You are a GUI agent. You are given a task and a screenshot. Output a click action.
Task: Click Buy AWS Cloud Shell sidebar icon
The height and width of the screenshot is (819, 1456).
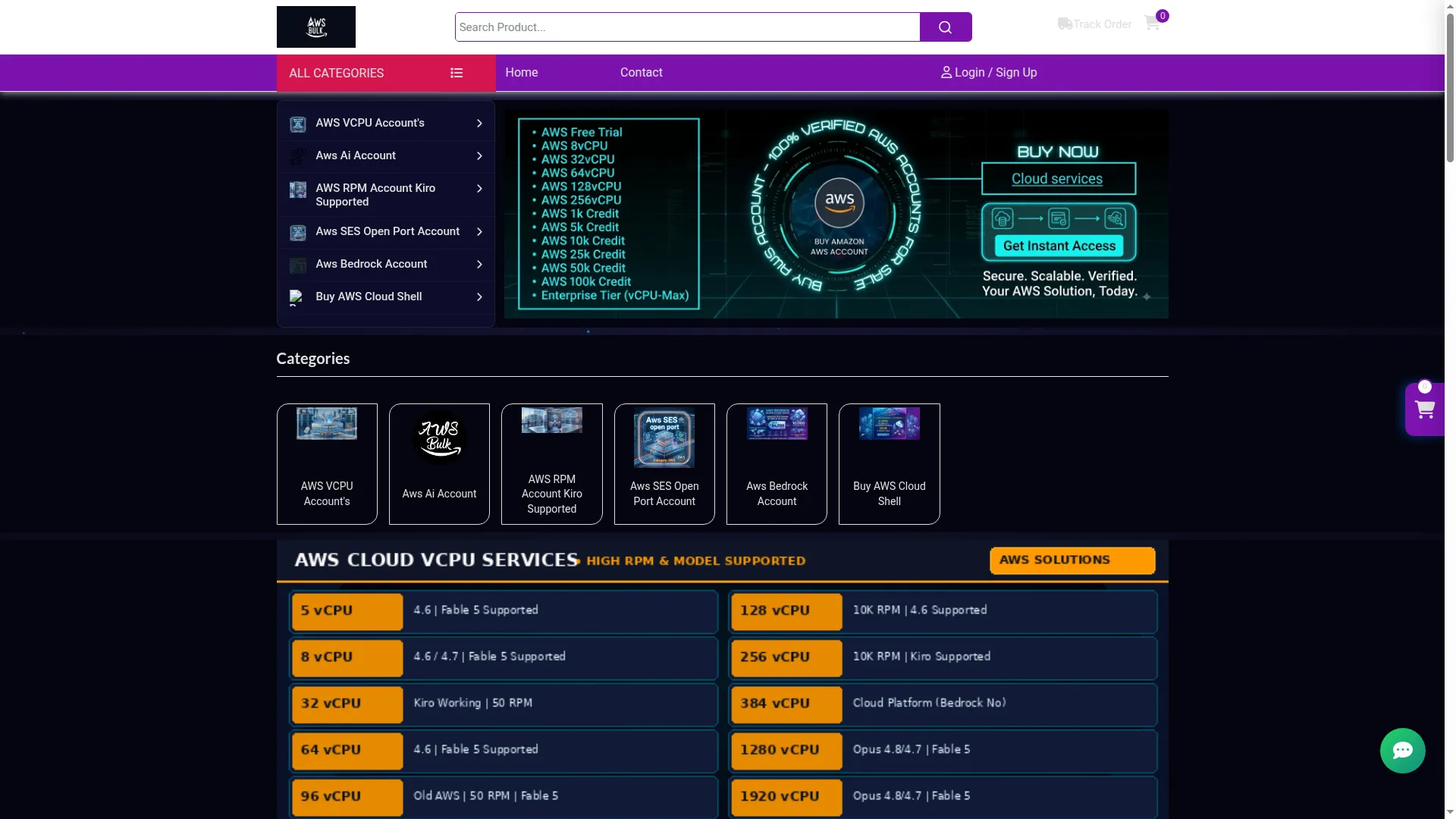point(297,297)
